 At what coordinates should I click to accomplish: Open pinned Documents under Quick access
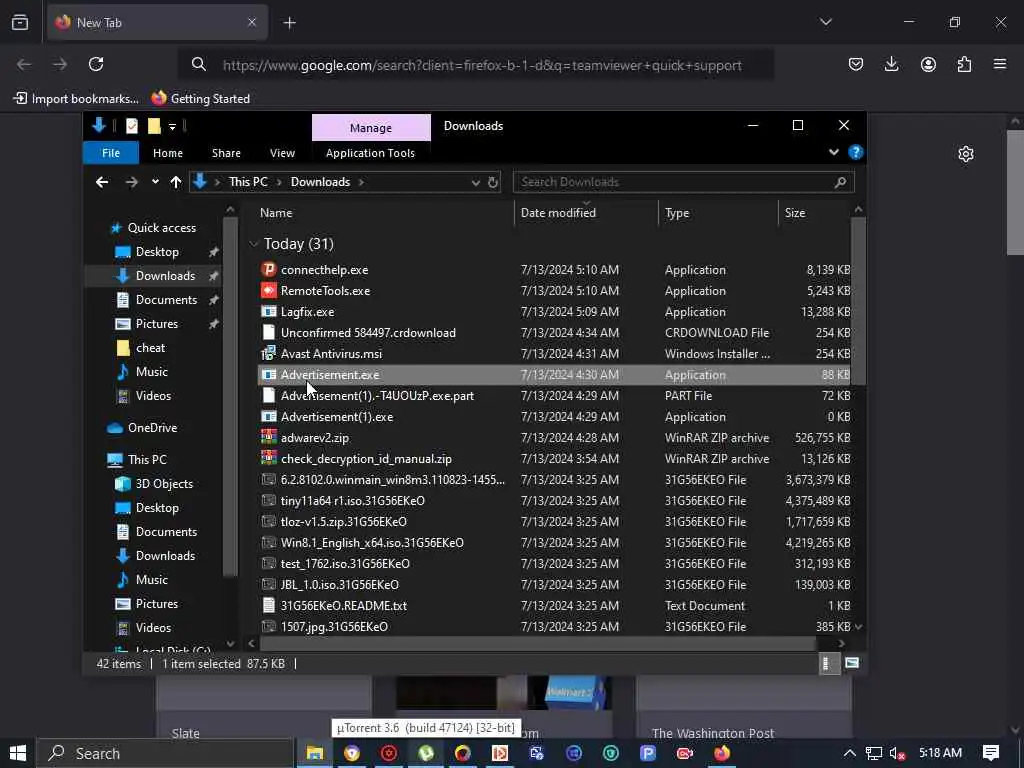166,300
